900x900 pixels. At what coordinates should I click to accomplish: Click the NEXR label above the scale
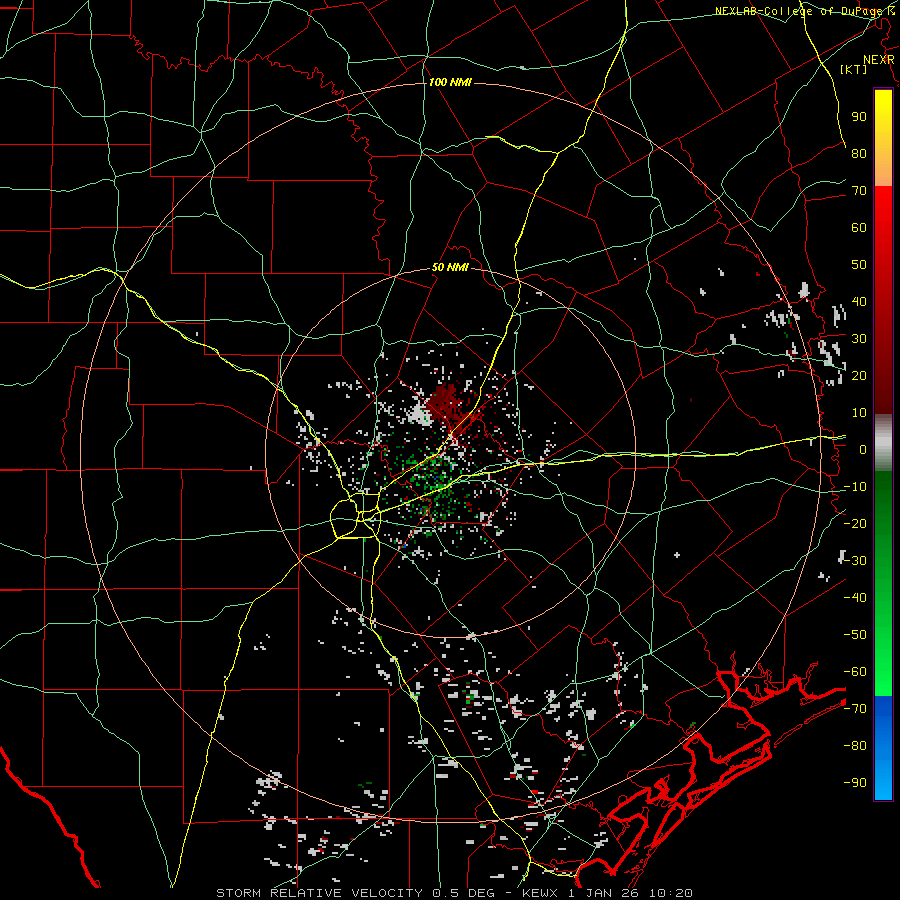[879, 60]
